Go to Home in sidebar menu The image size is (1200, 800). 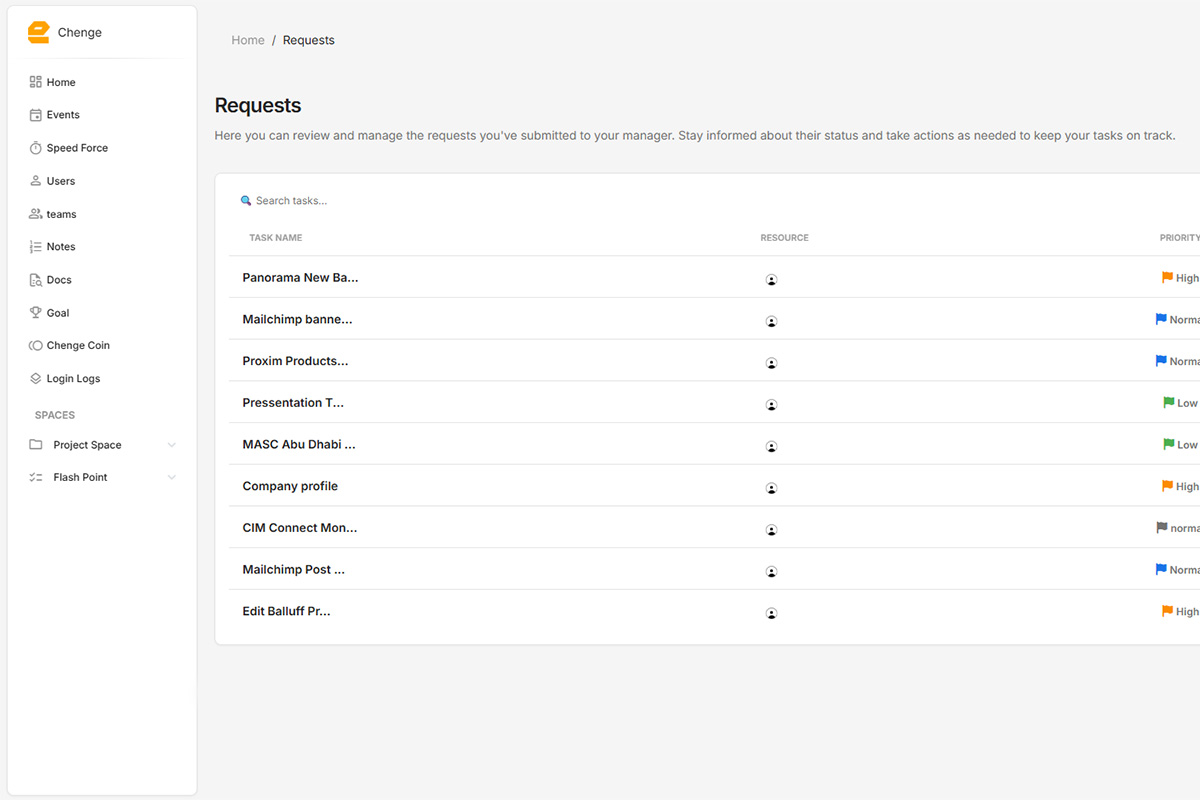pyautogui.click(x=61, y=82)
